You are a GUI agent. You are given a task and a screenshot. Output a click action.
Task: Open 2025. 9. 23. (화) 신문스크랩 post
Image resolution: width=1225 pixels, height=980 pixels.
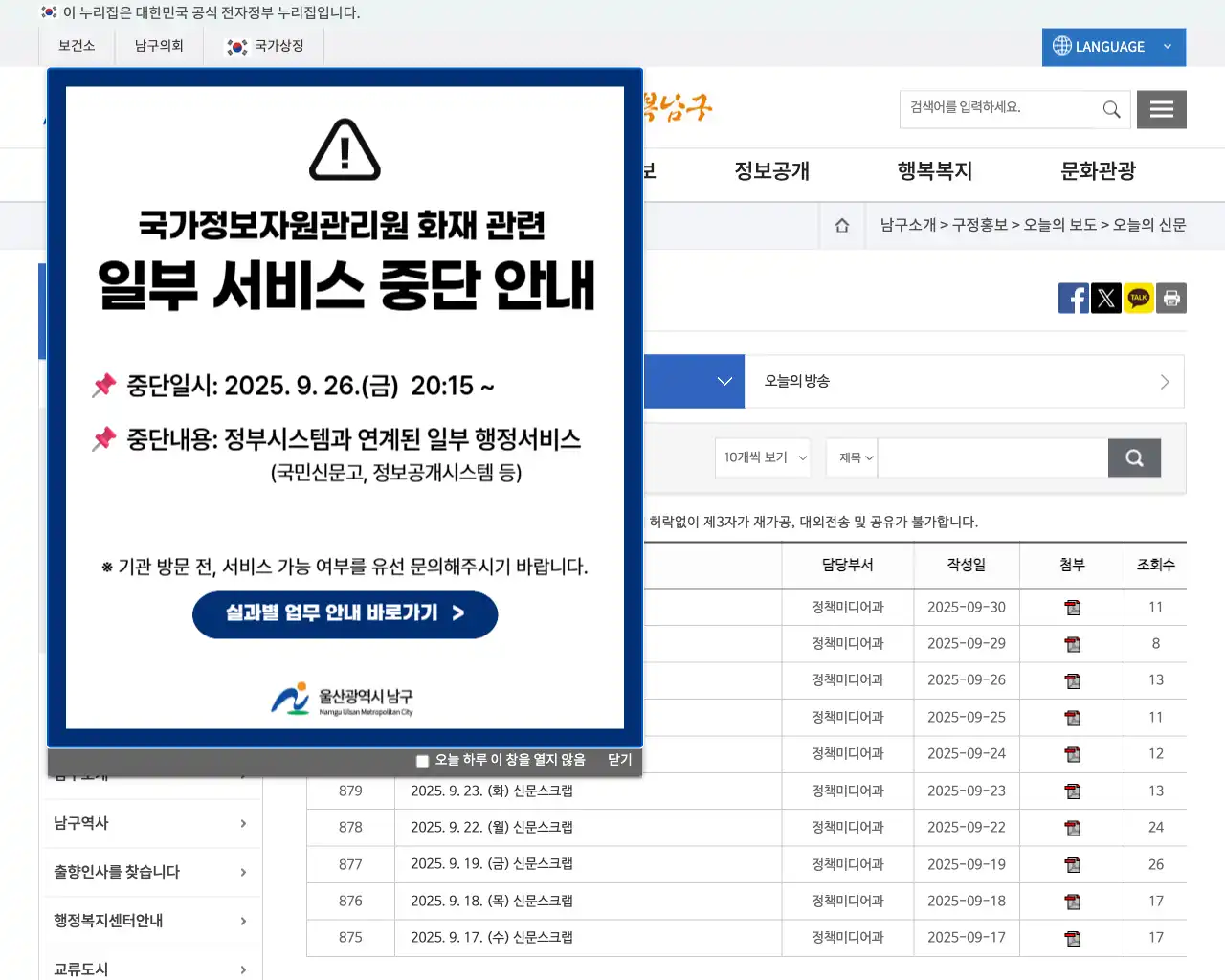click(x=492, y=791)
